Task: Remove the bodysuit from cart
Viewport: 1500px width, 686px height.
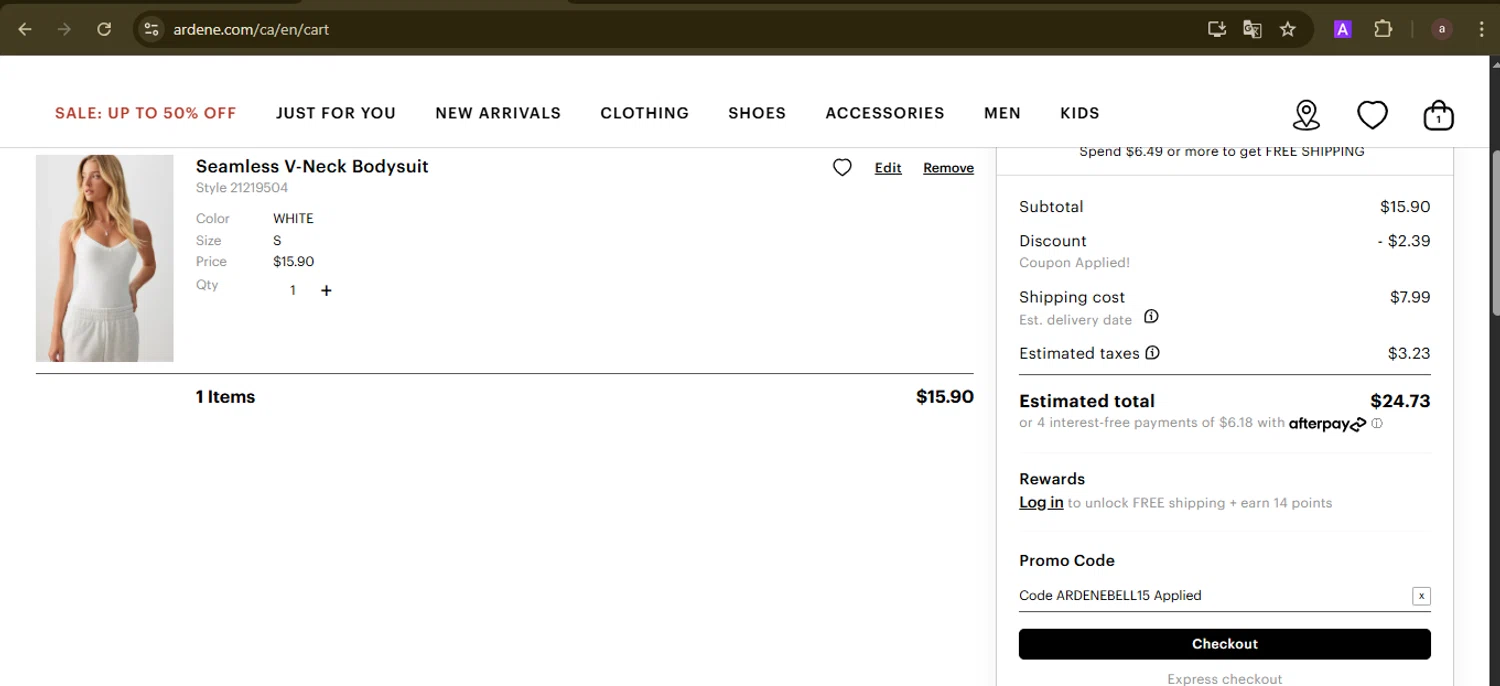Action: click(x=948, y=168)
